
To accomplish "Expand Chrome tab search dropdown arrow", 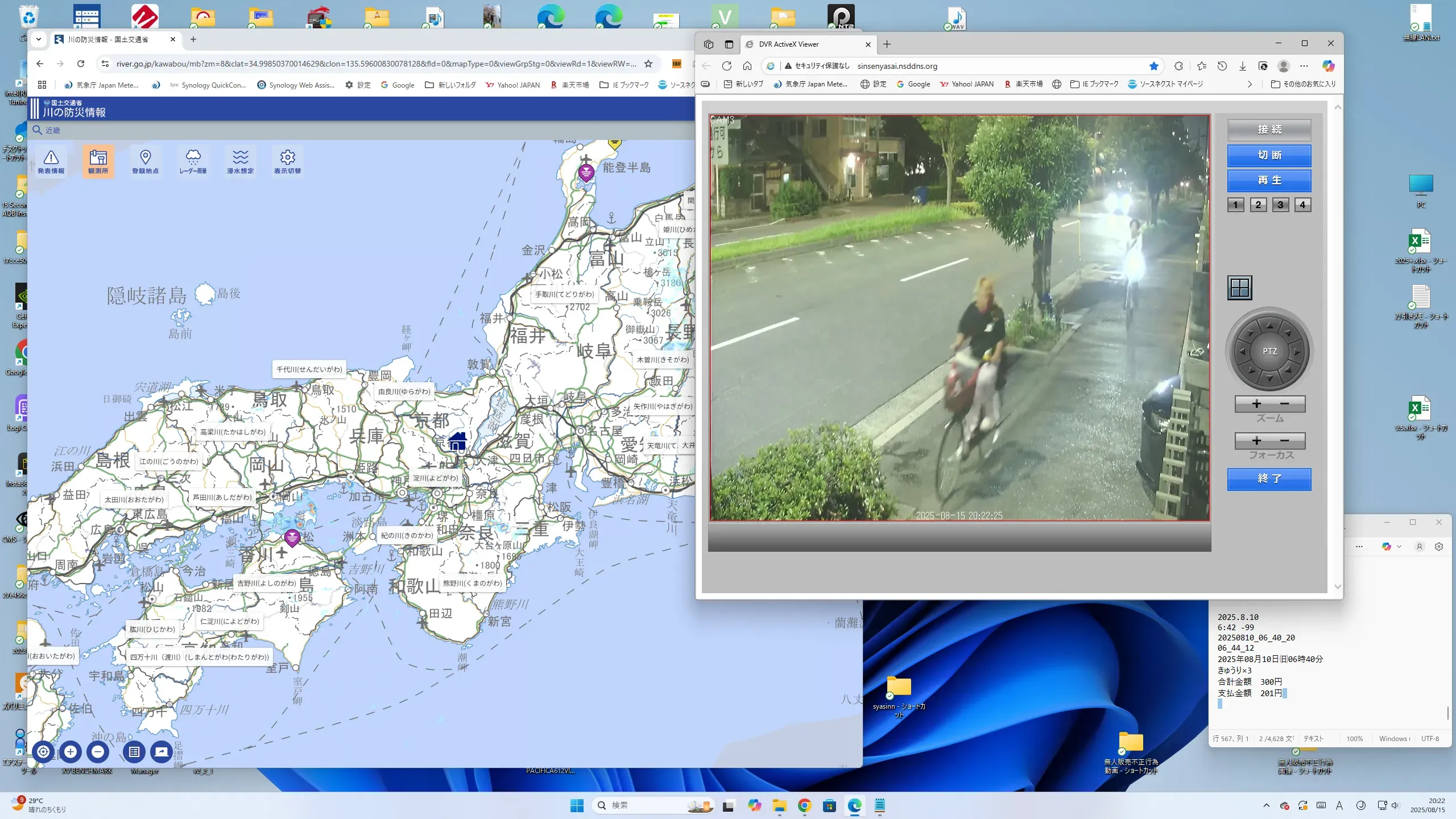I will tap(38, 39).
